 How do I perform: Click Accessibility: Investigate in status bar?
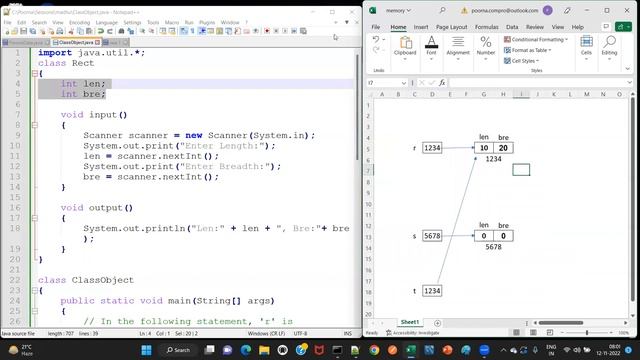pyautogui.click(x=412, y=333)
